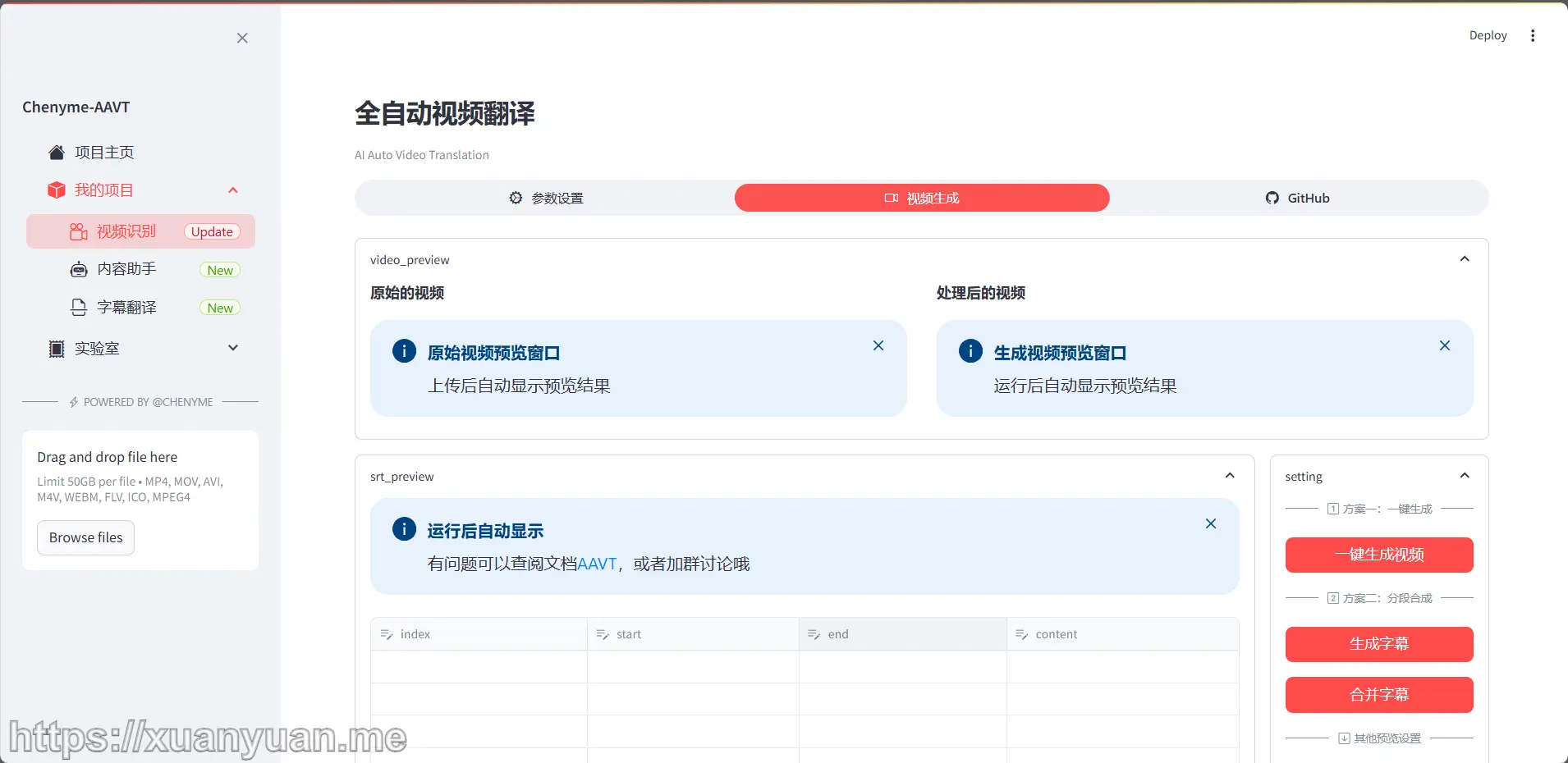
Task: Click the camera icon beside 视频识别
Action: pyautogui.click(x=79, y=231)
